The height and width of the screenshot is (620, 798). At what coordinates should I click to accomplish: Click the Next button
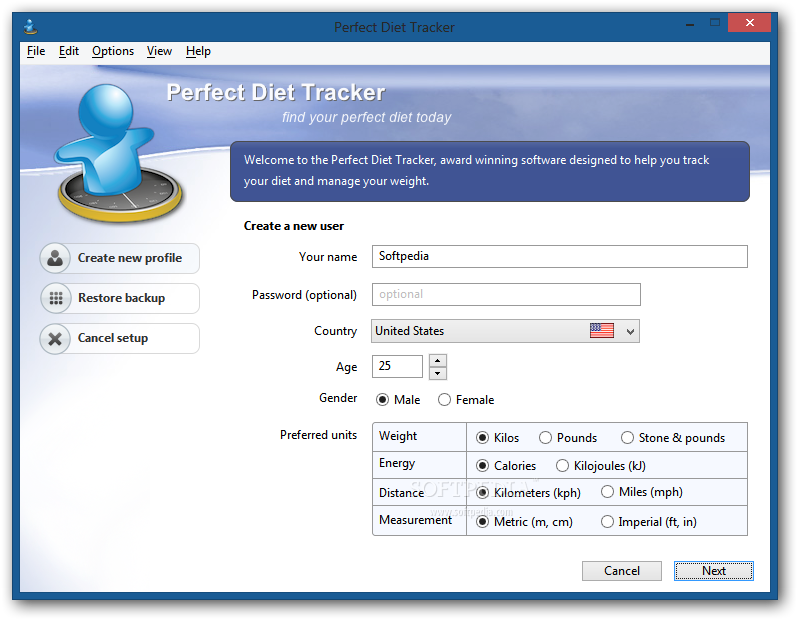tap(714, 571)
